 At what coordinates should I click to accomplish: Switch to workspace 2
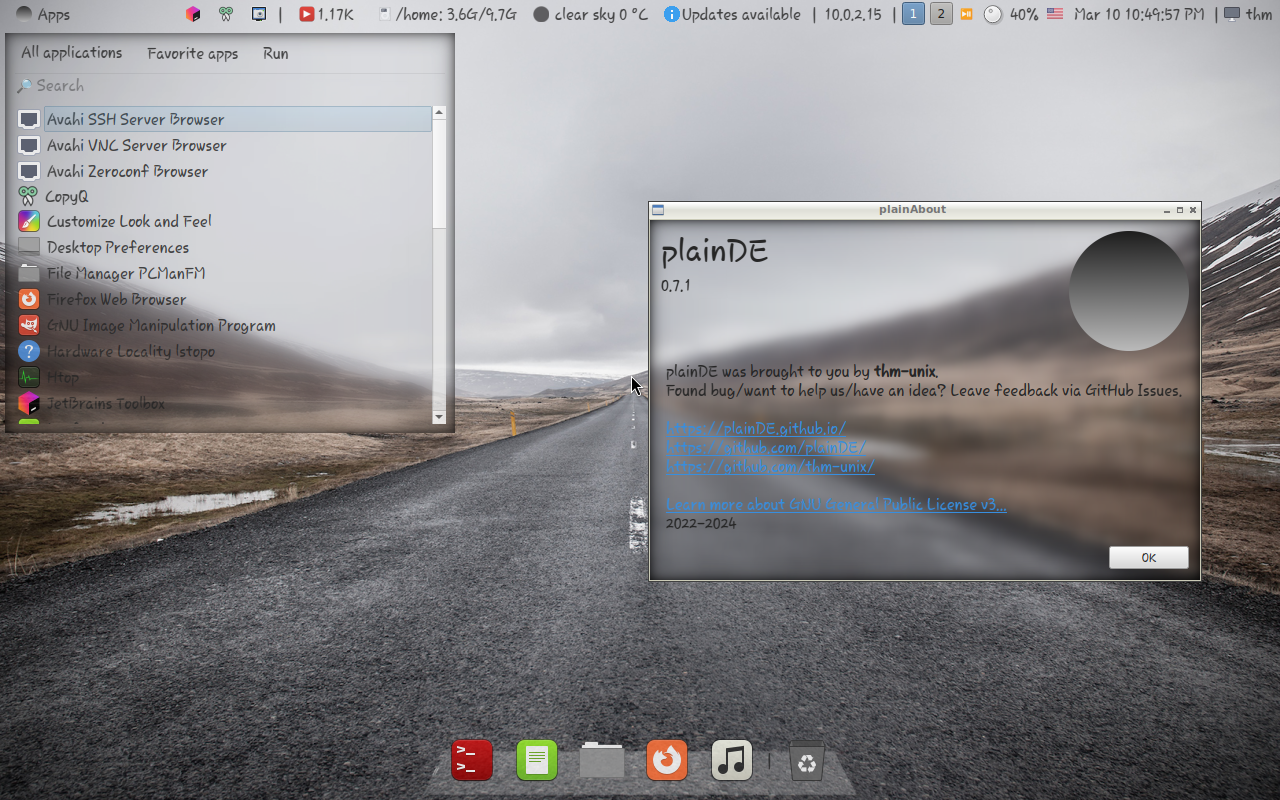coord(941,14)
